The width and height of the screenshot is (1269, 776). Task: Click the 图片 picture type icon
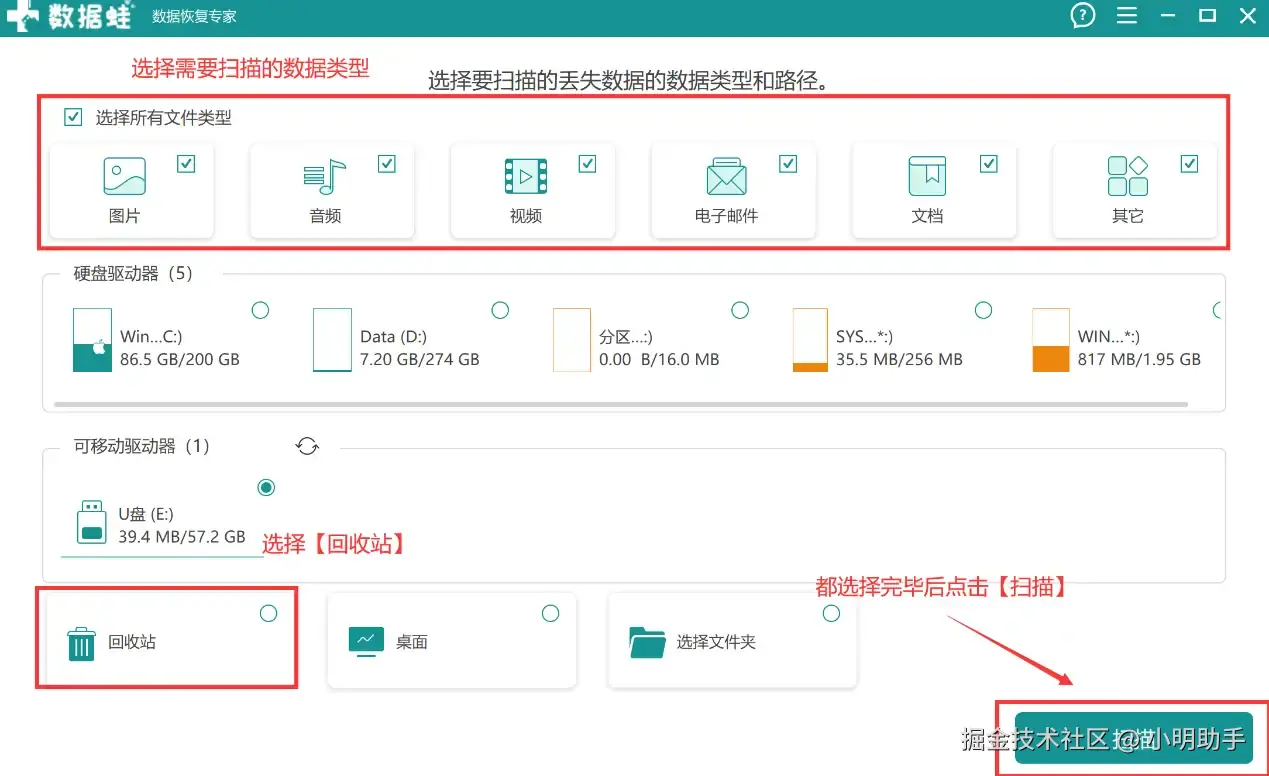pyautogui.click(x=124, y=176)
